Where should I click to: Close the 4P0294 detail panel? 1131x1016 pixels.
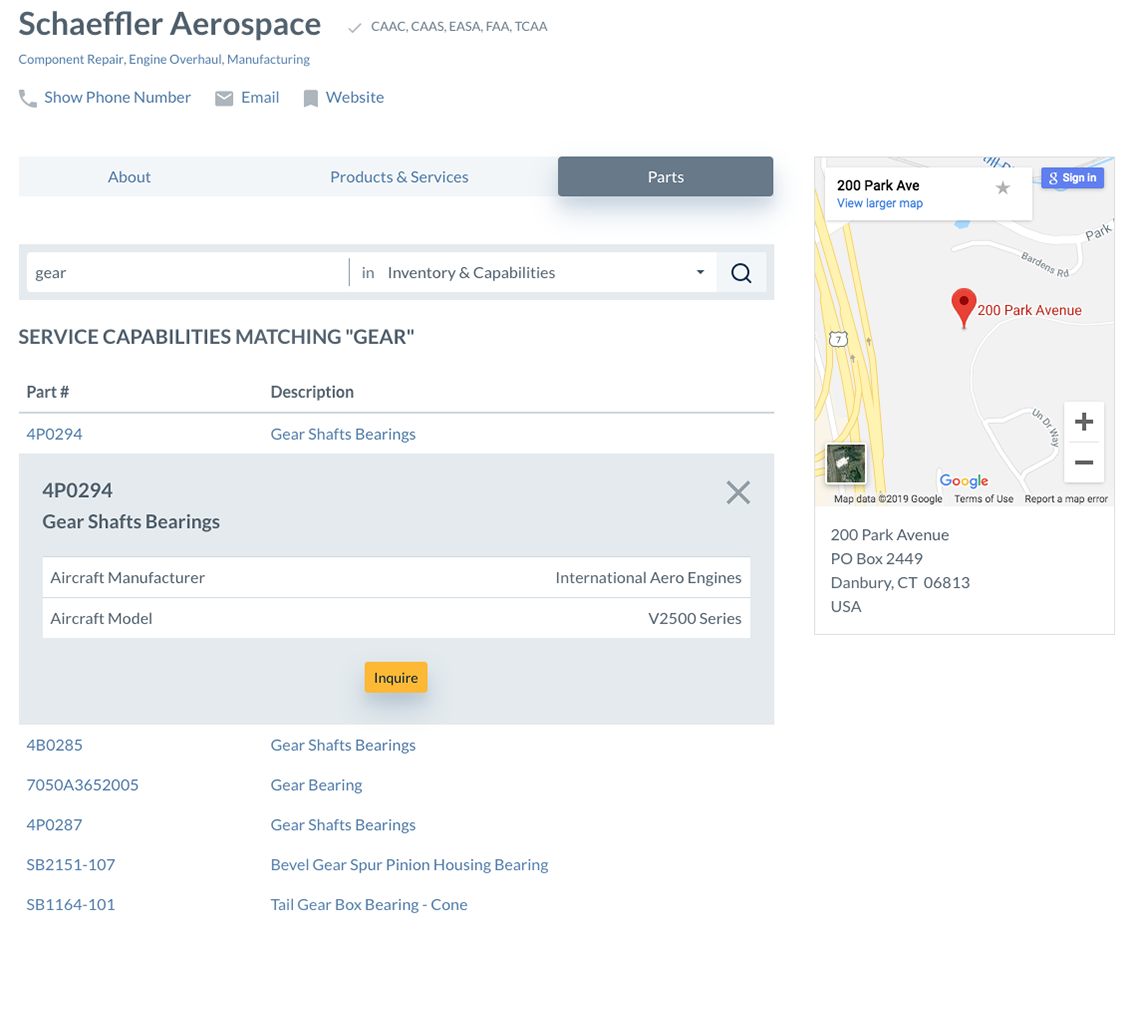(x=738, y=492)
